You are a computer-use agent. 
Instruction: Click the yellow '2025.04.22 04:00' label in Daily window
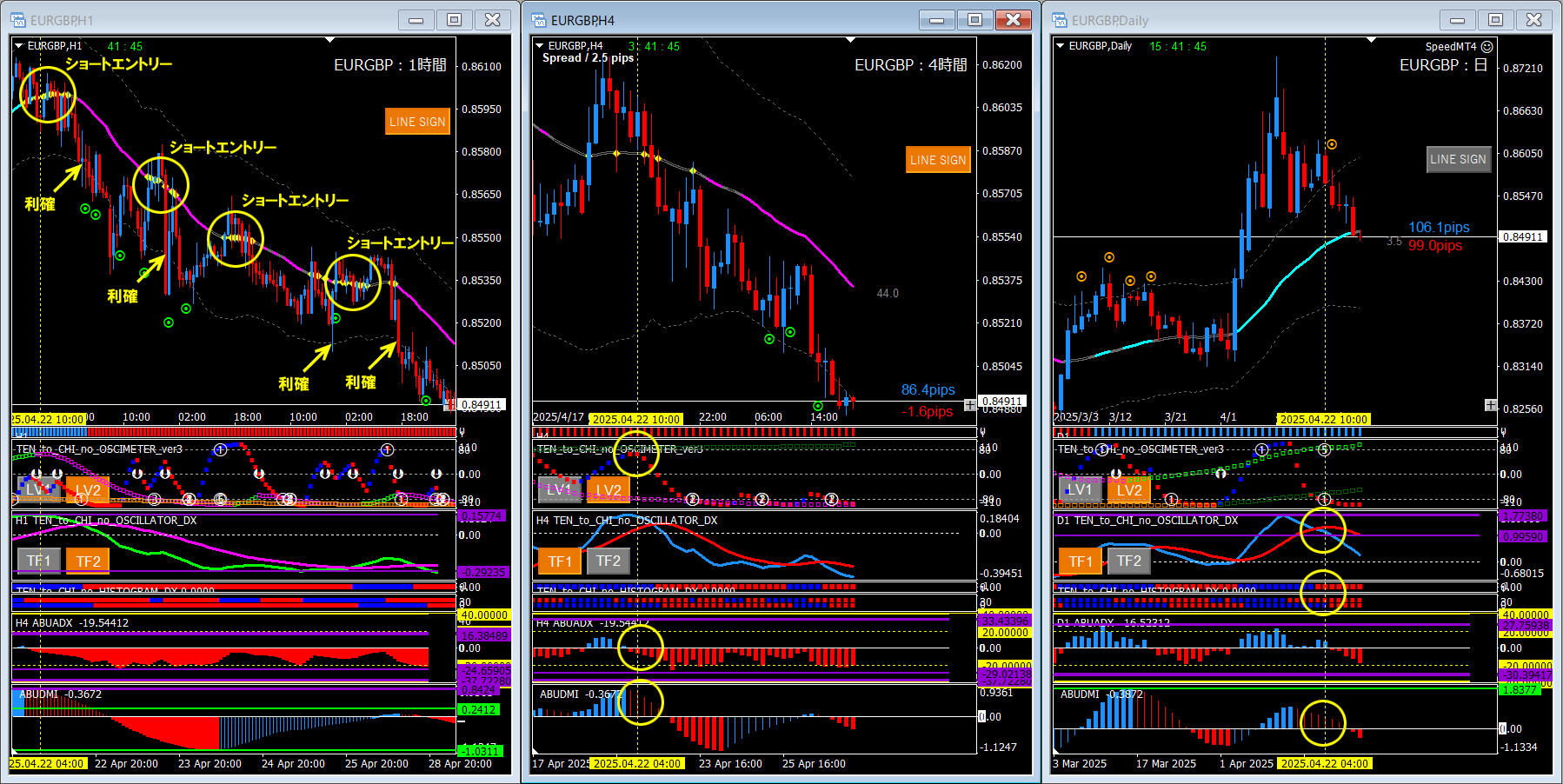pos(1324,764)
